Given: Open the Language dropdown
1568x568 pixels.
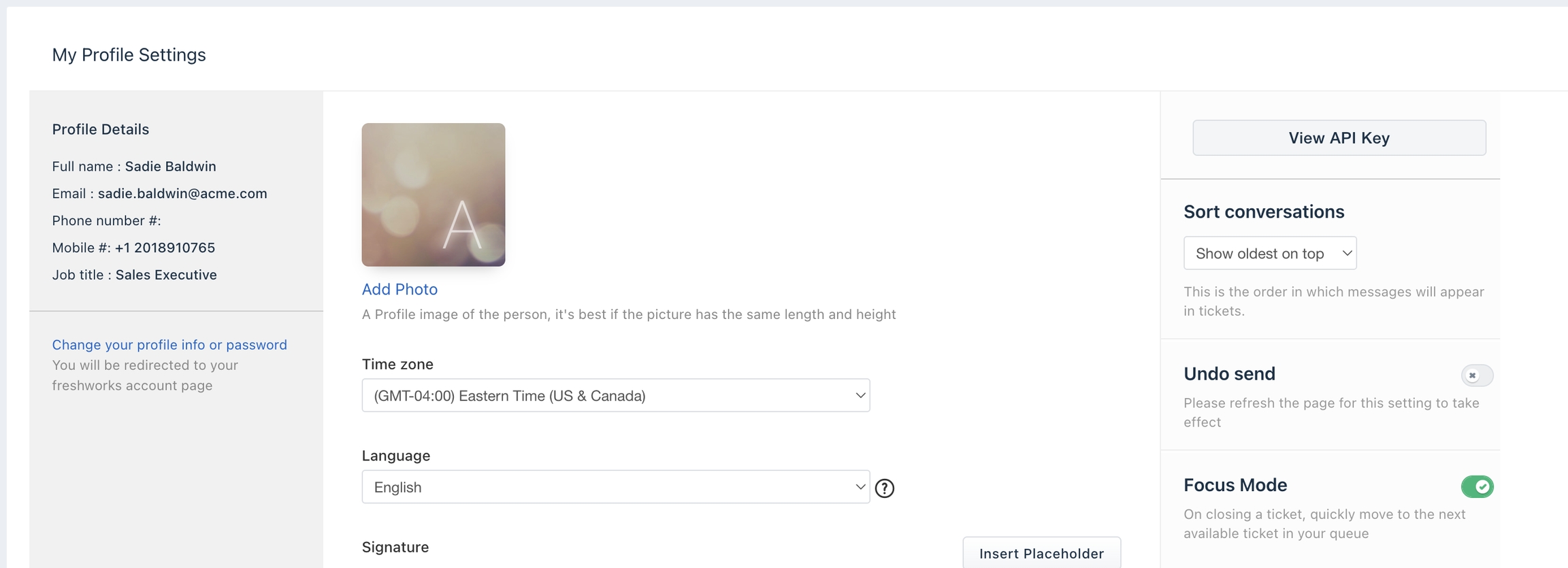Looking at the screenshot, I should click(615, 487).
